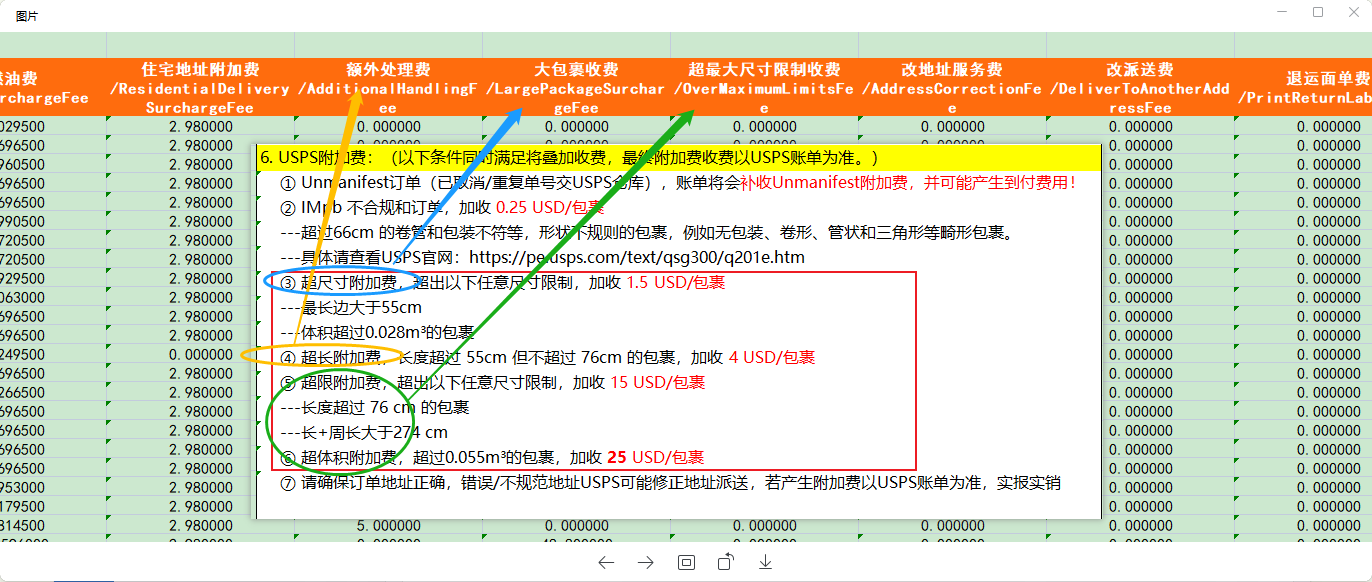Click the 大包裹收费 column header
The image size is (1372, 582).
[576, 88]
